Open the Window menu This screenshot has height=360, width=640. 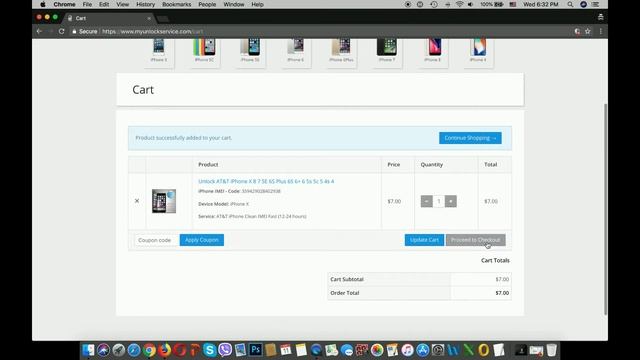pos(233,4)
